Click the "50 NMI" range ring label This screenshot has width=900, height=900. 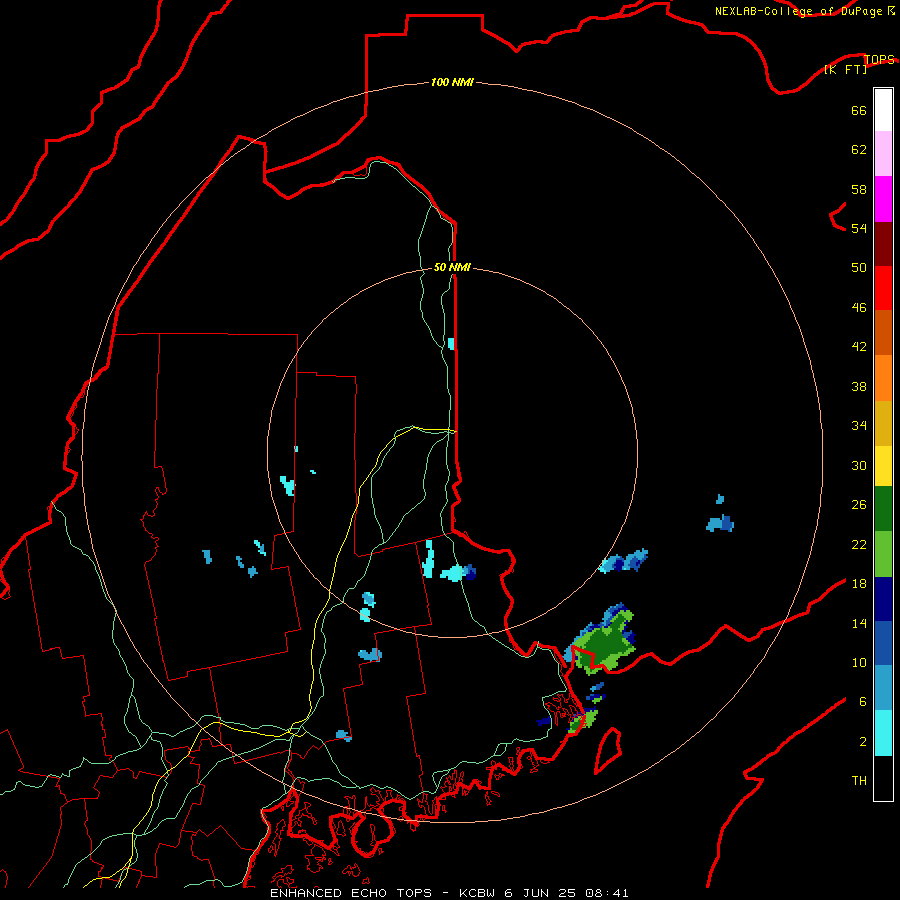[452, 267]
